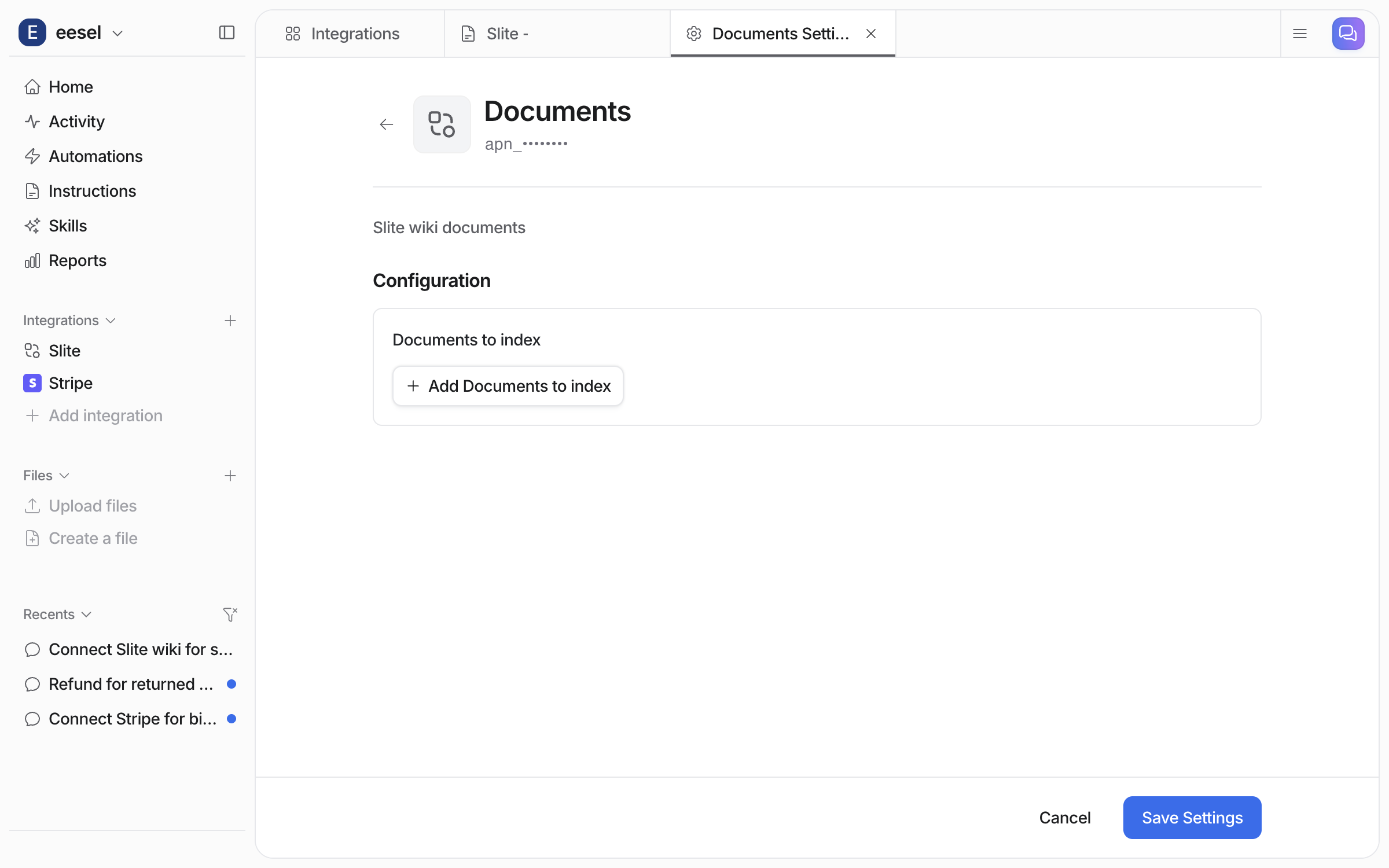1389x868 pixels.
Task: Click the back arrow beside Documents
Action: [387, 124]
